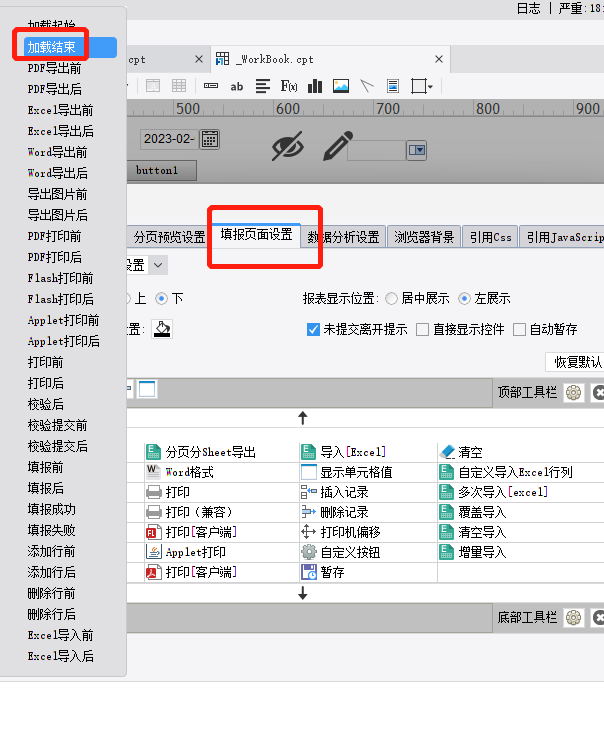Close the _WorkBook.cpt tab
The image size is (604, 741).
tap(439, 59)
